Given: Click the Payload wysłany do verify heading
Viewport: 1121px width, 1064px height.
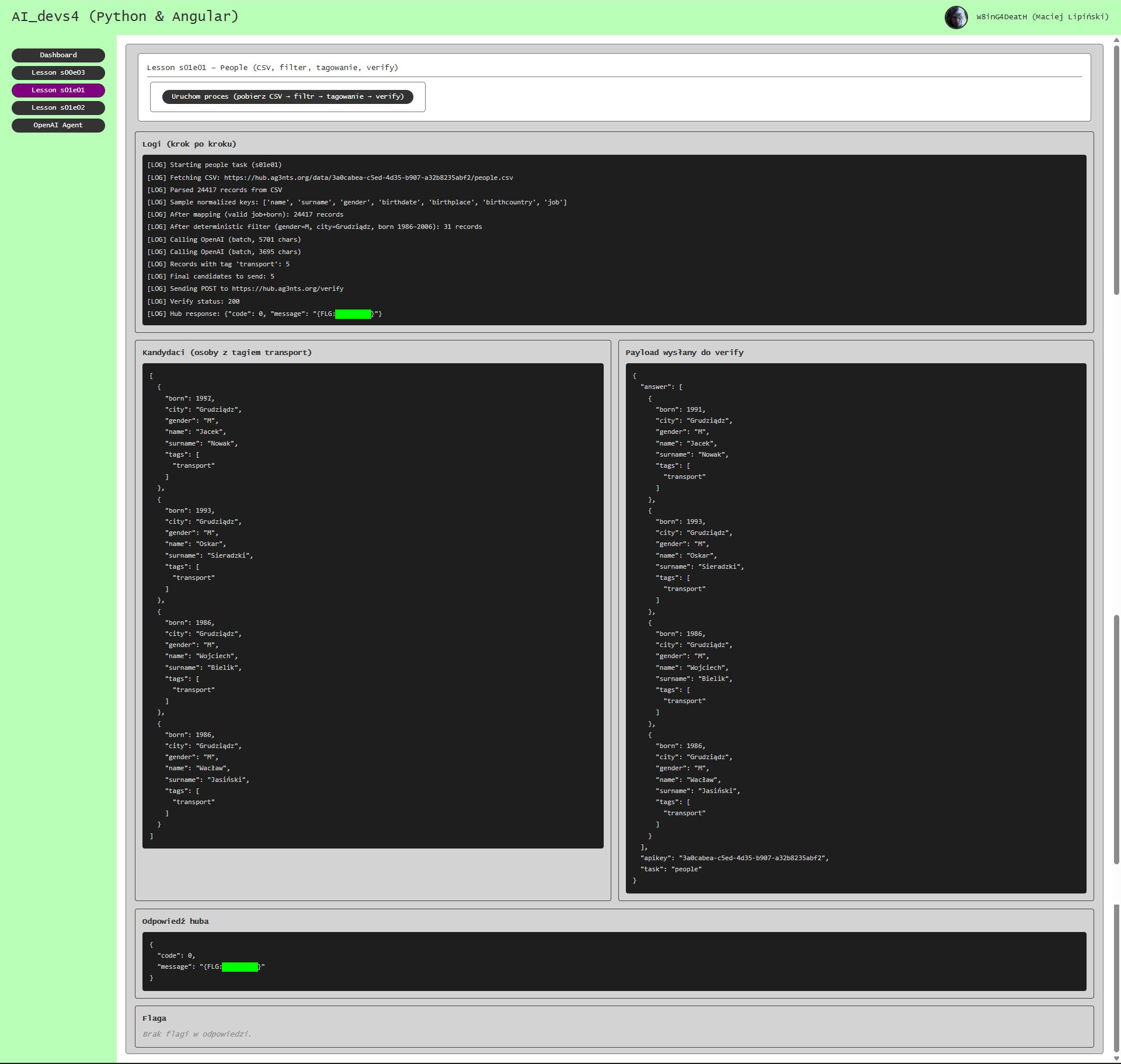Looking at the screenshot, I should coord(684,353).
